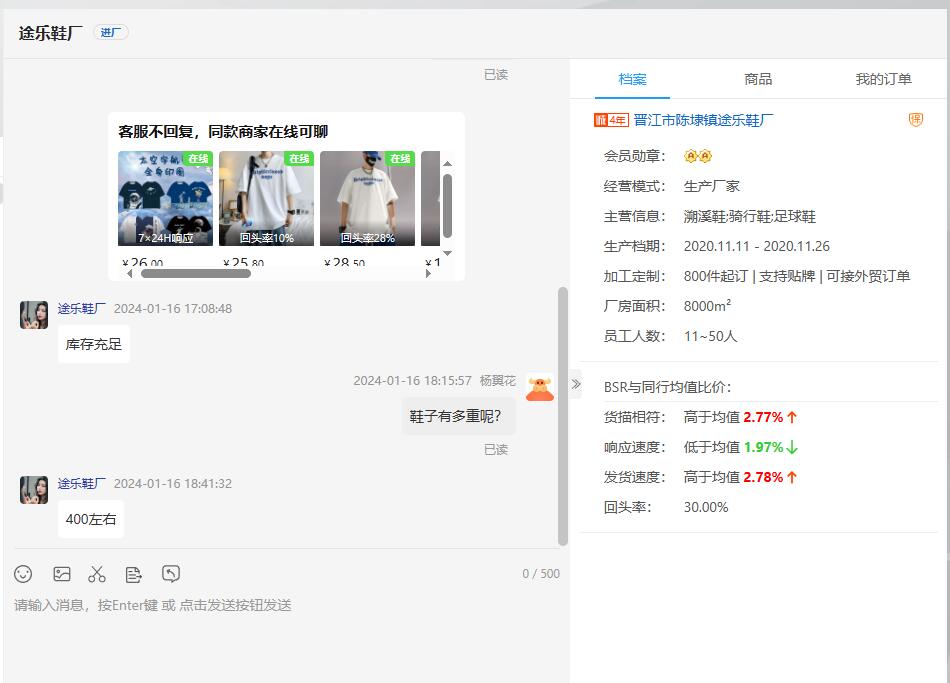Select the scissors screenshot tool
The image size is (950, 683).
pos(97,574)
